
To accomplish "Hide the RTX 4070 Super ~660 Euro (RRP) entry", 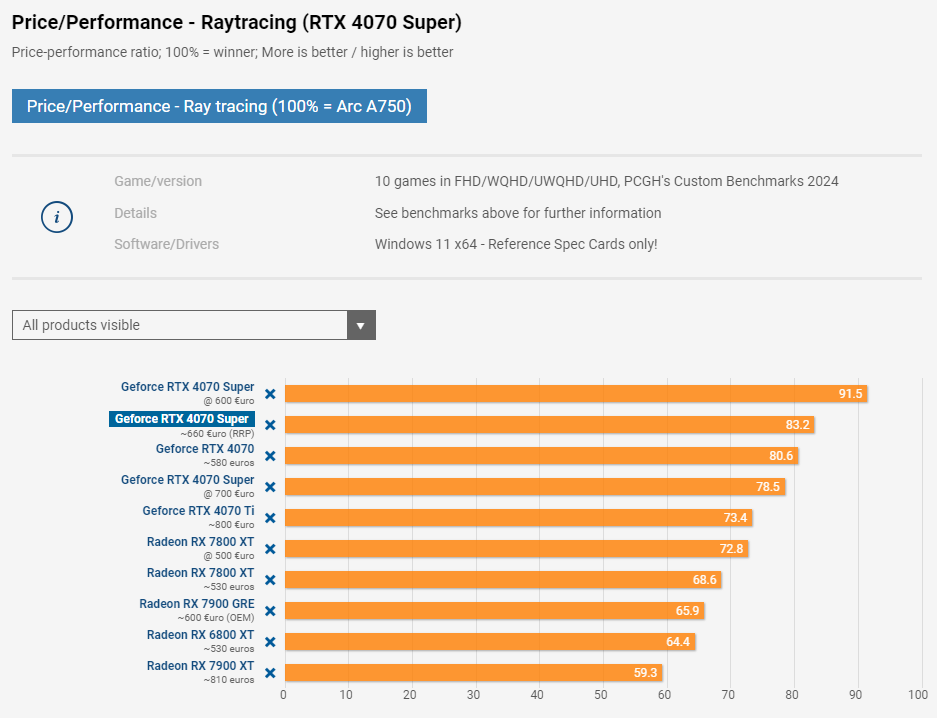I will point(271,425).
